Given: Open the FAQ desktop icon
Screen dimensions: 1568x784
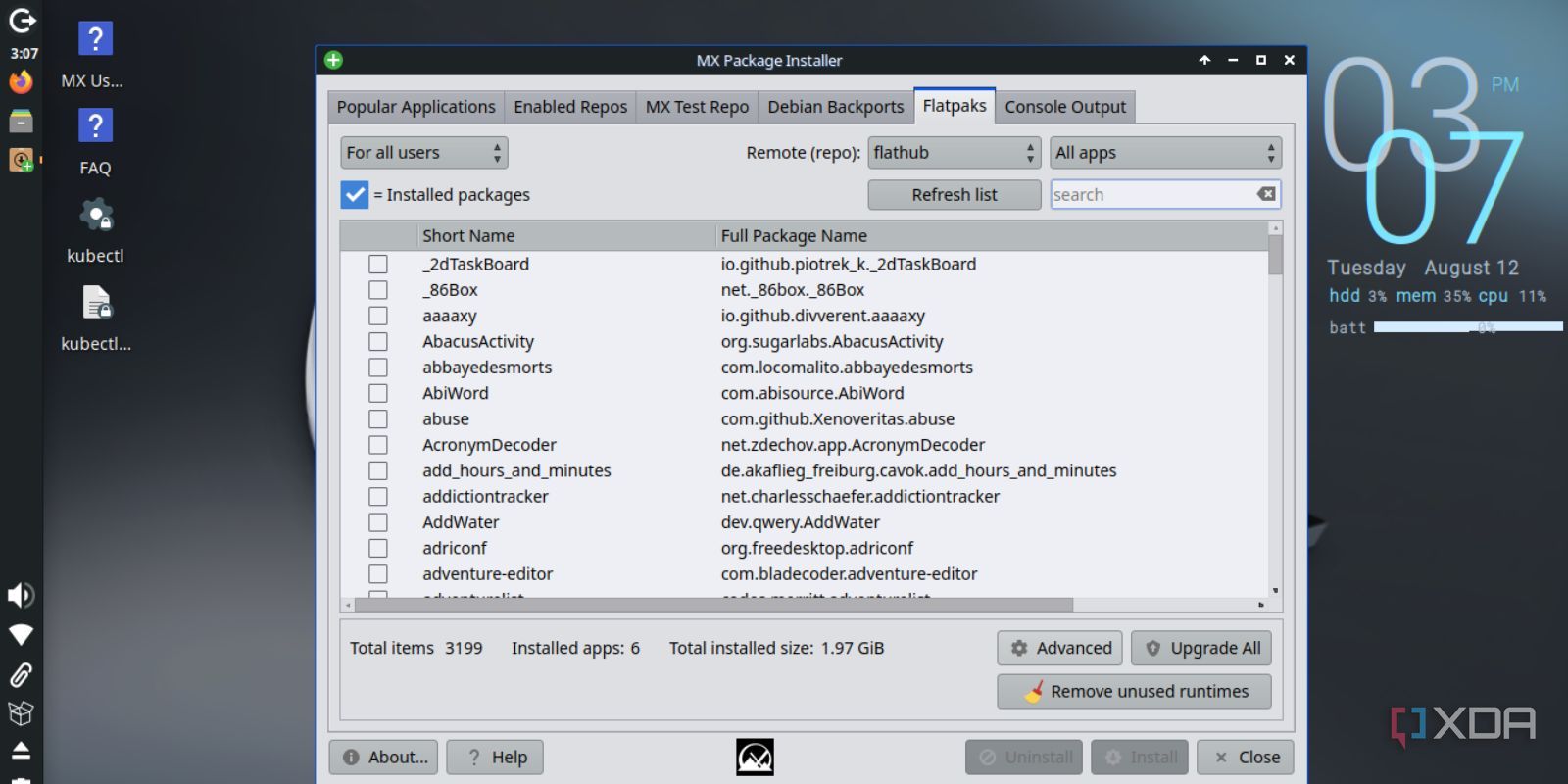Looking at the screenshot, I should click(x=95, y=142).
